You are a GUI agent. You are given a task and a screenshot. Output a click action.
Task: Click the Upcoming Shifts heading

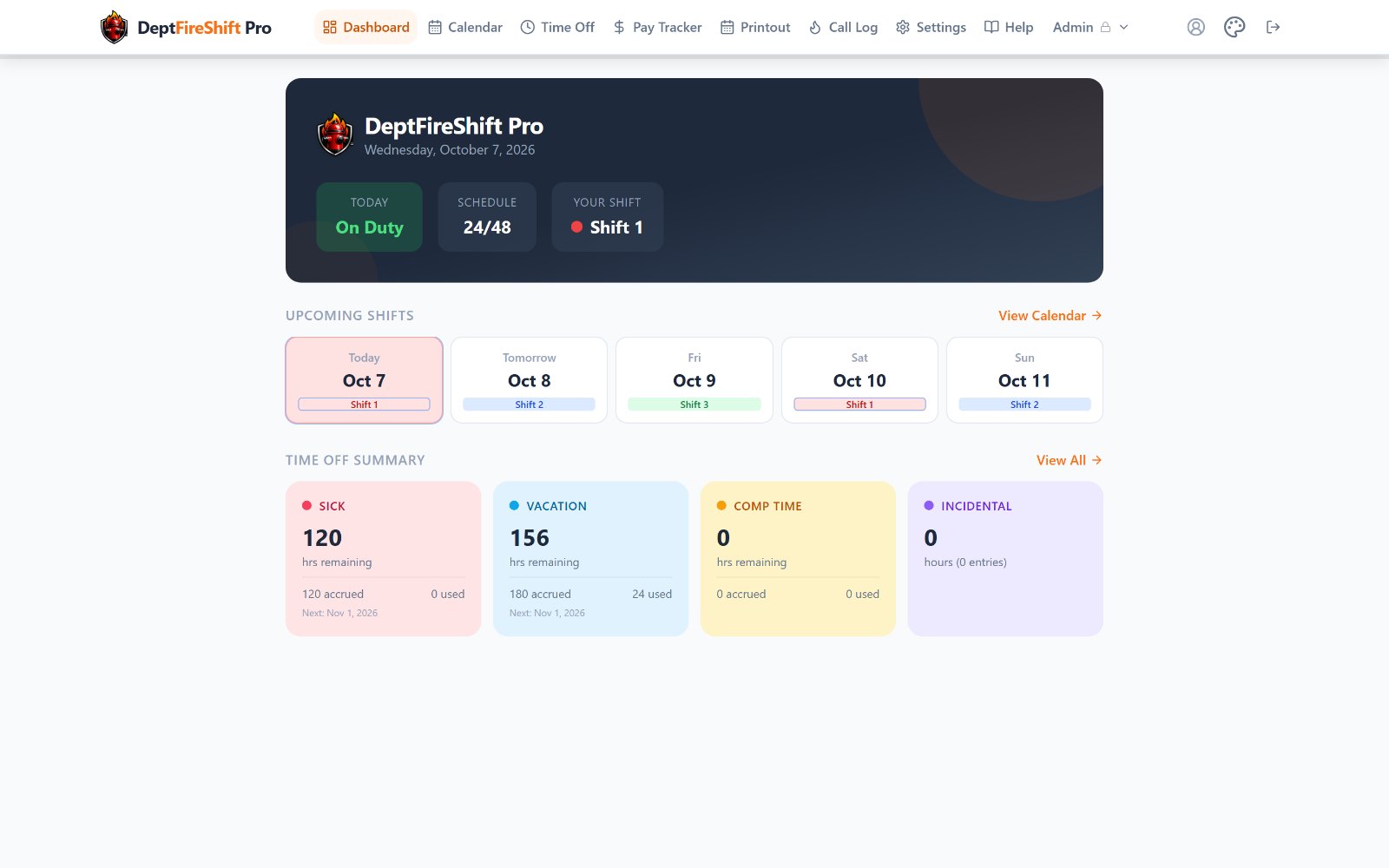coord(350,315)
